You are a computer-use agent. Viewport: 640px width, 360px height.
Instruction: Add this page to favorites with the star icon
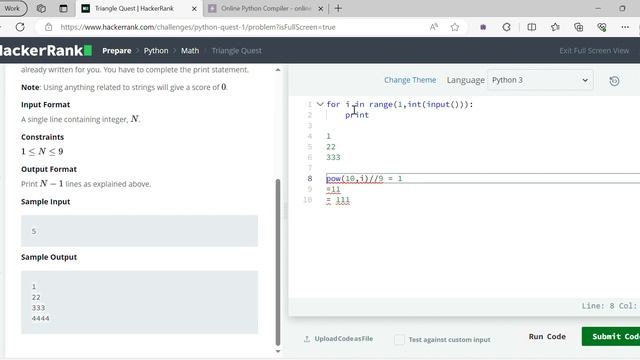[455, 27]
